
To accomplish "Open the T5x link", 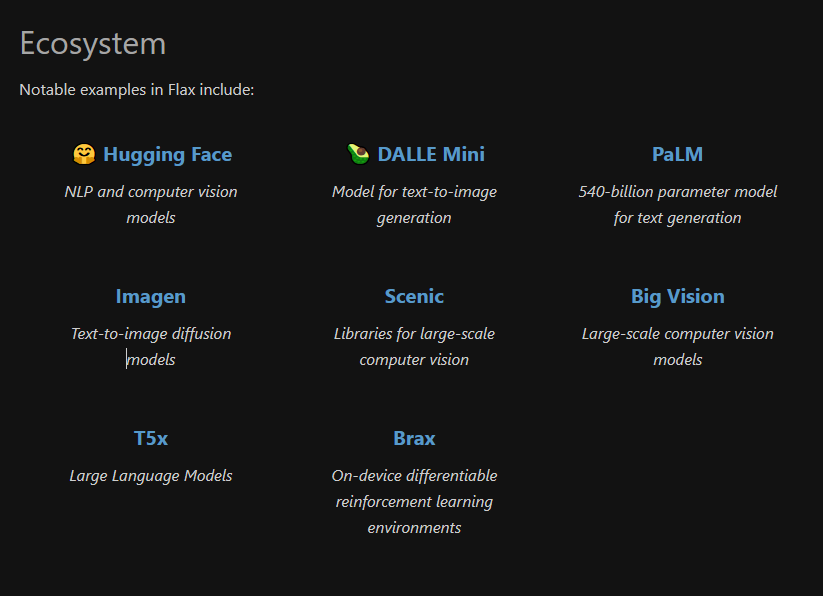I will [x=150, y=438].
